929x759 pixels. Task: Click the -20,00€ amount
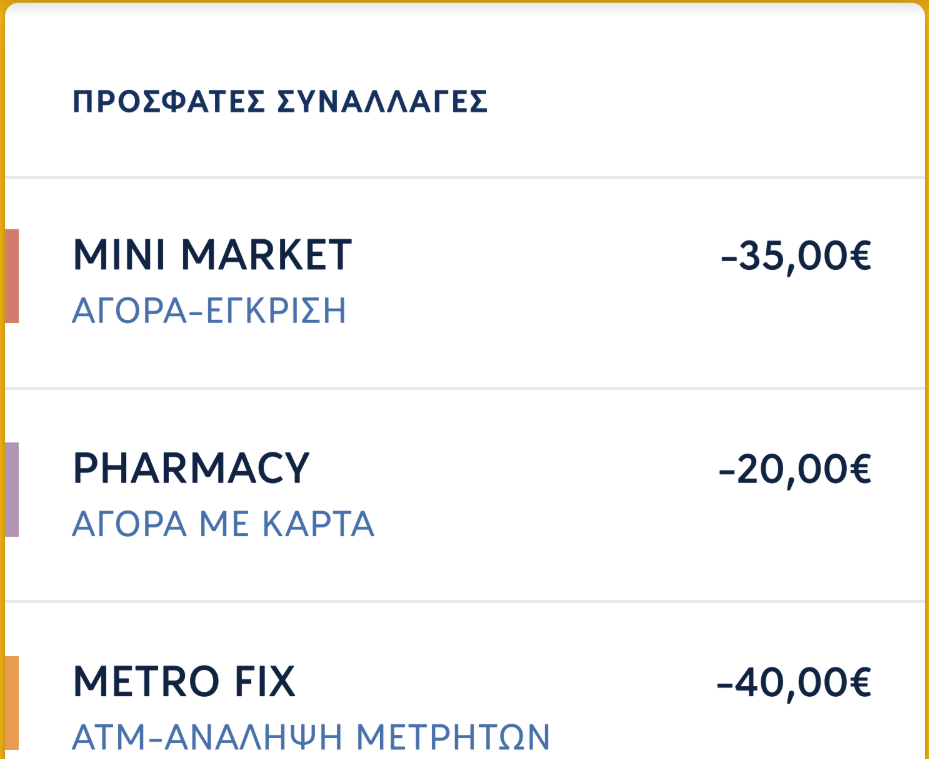click(x=795, y=470)
